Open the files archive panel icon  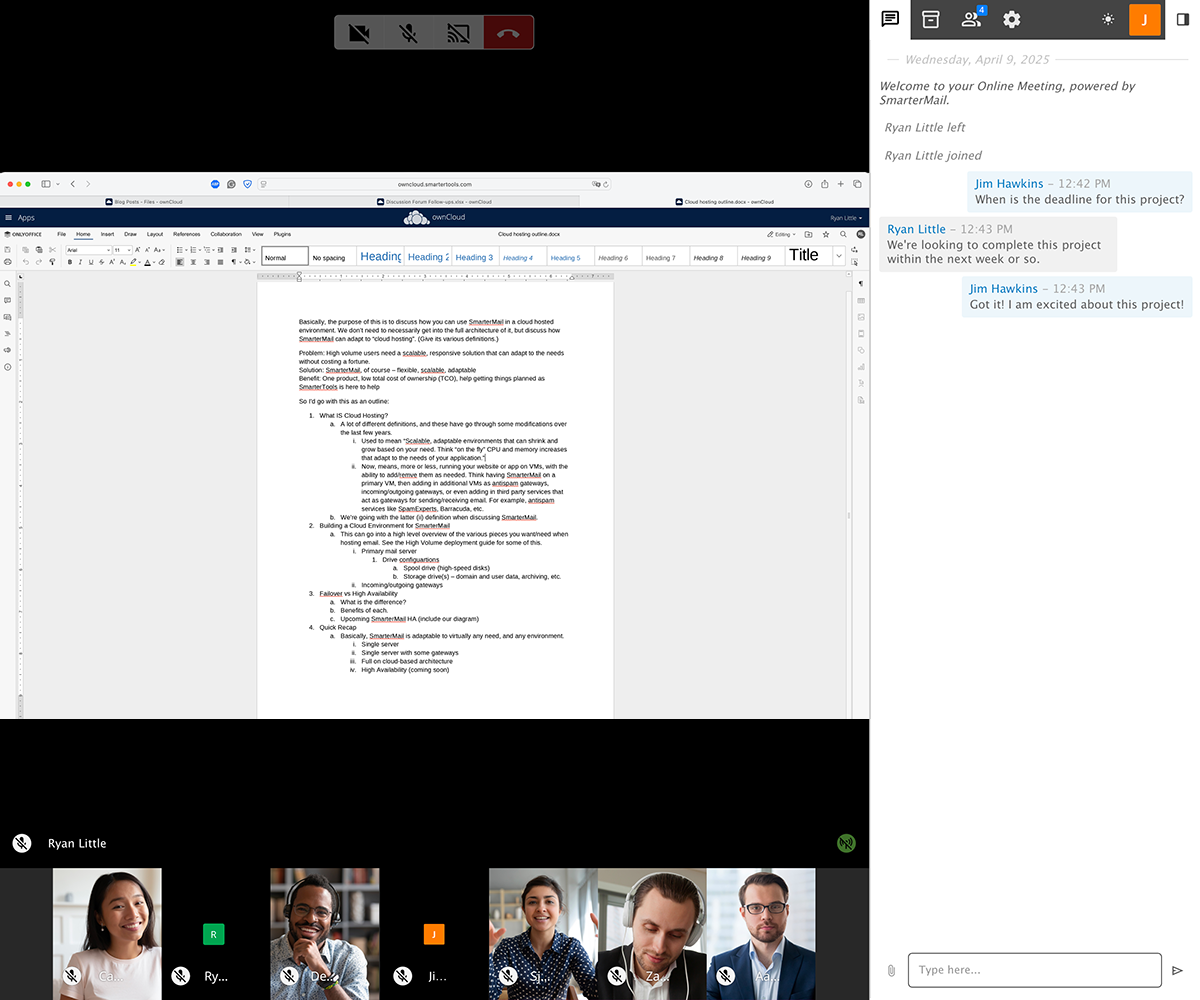point(931,19)
